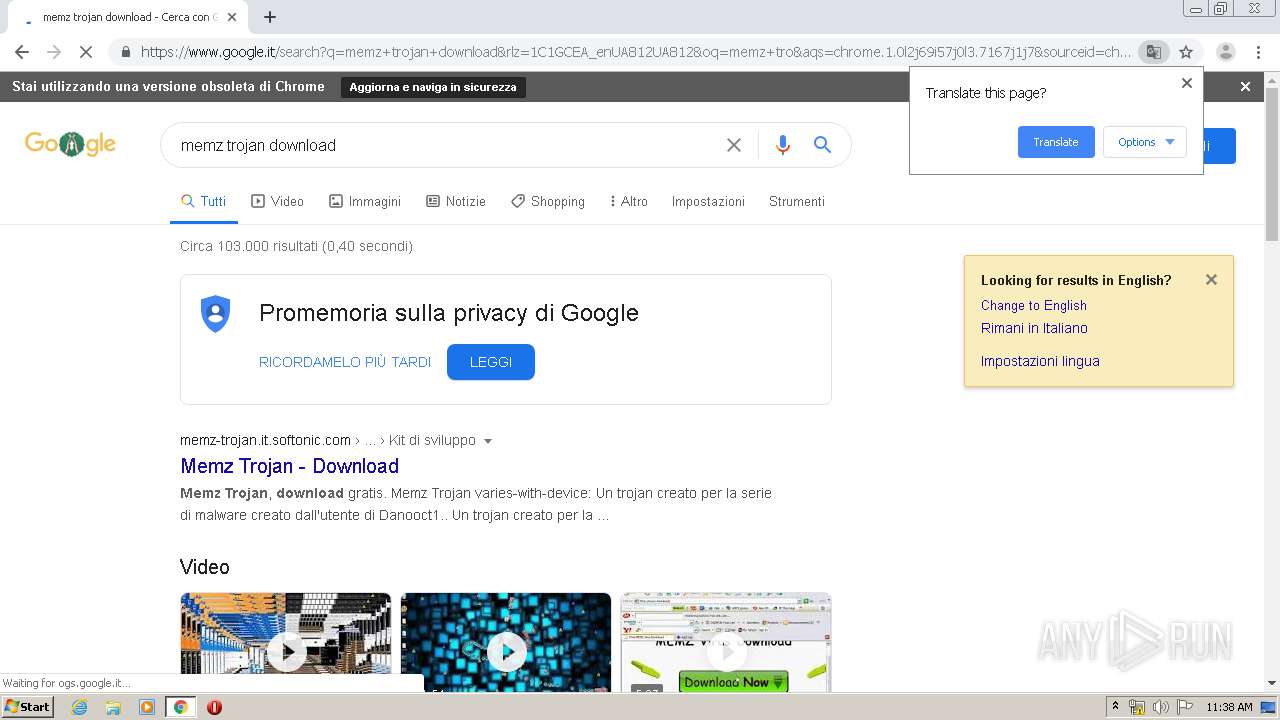This screenshot has width=1280, height=720.
Task: Open Windows Start menu
Action: tap(28, 707)
